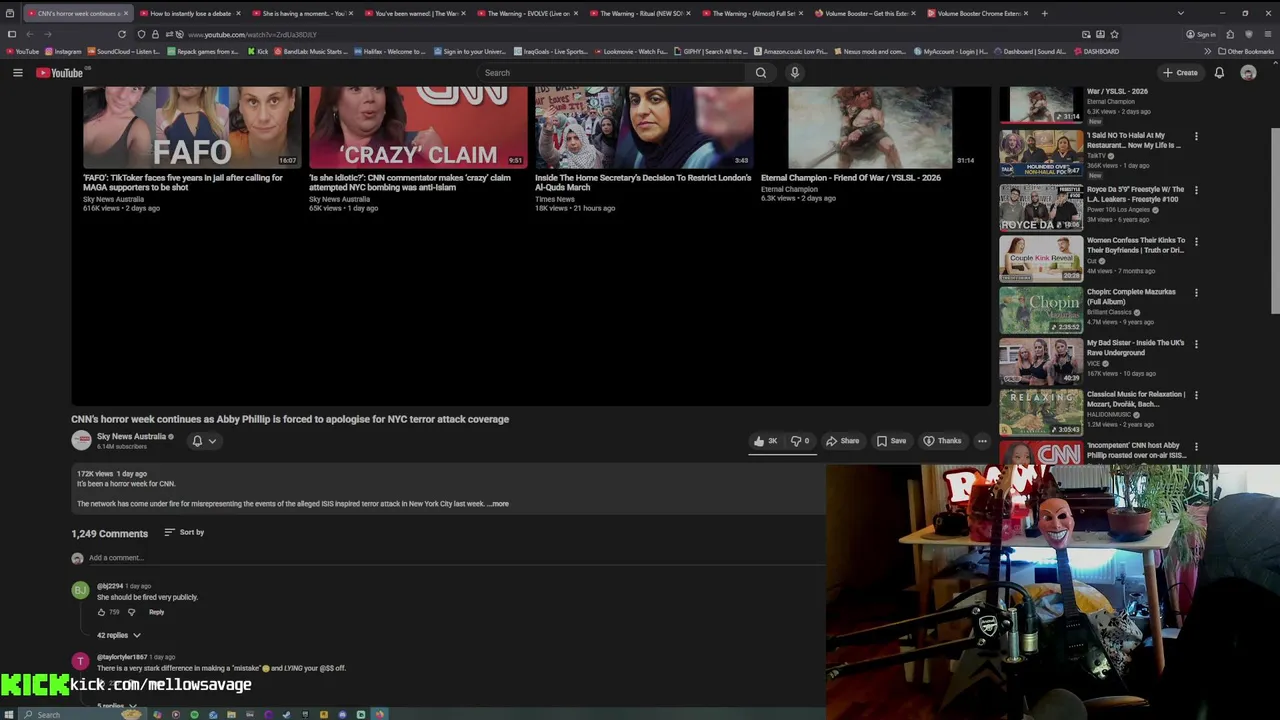This screenshot has height=720, width=1280.
Task: Switch to 'Volume Booster Chrome Extension' tab
Action: (978, 13)
